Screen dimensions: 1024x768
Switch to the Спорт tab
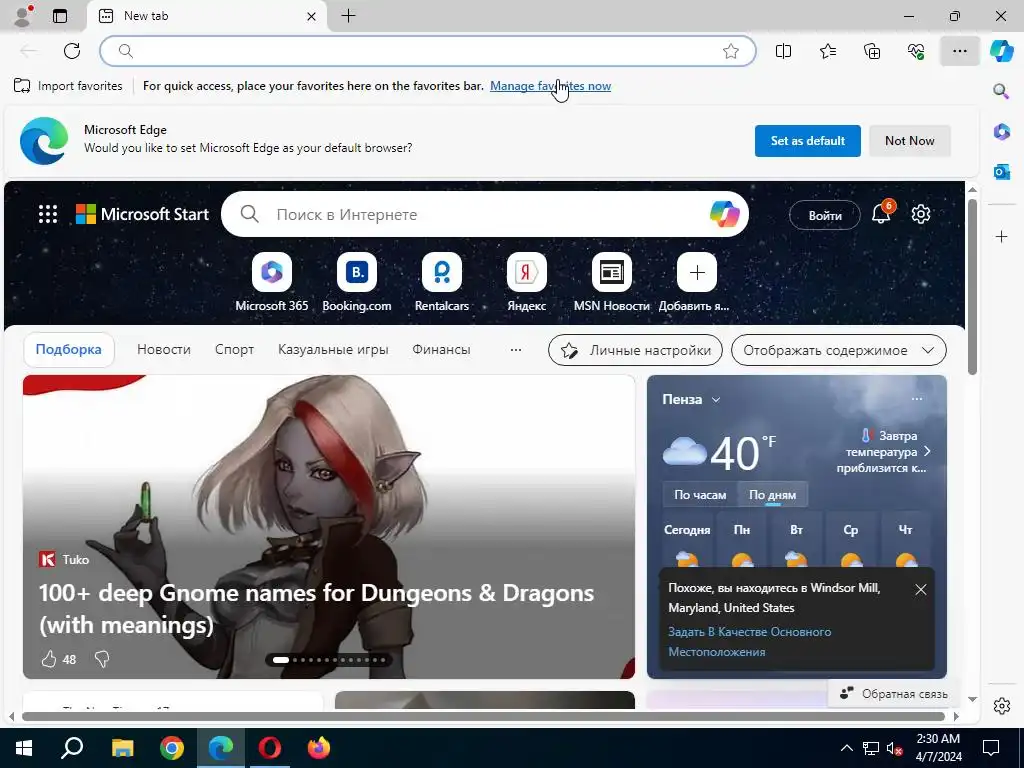(x=234, y=349)
